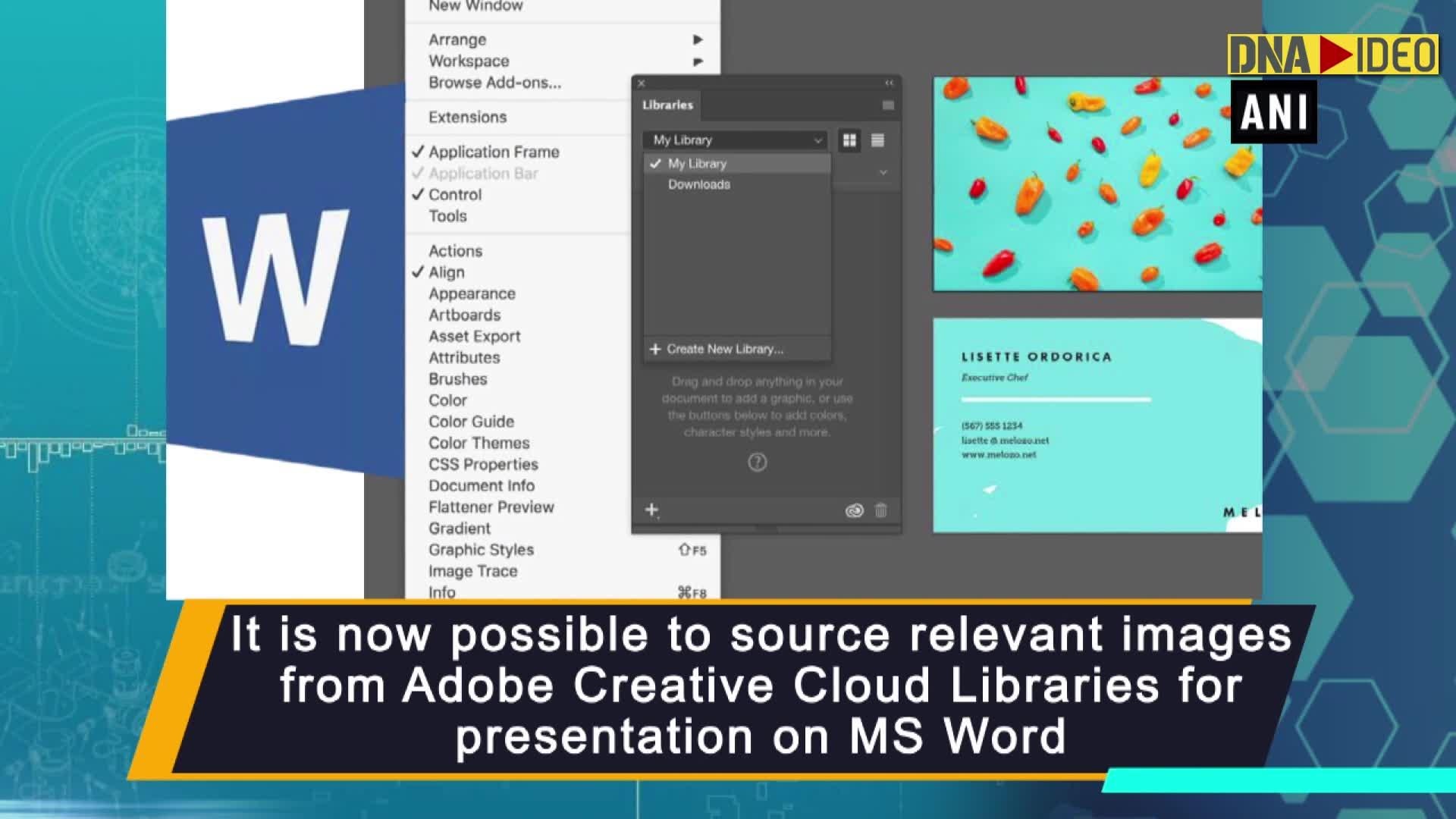Select Browse Add-ons in the menu
The width and height of the screenshot is (1456, 819).
pos(494,83)
